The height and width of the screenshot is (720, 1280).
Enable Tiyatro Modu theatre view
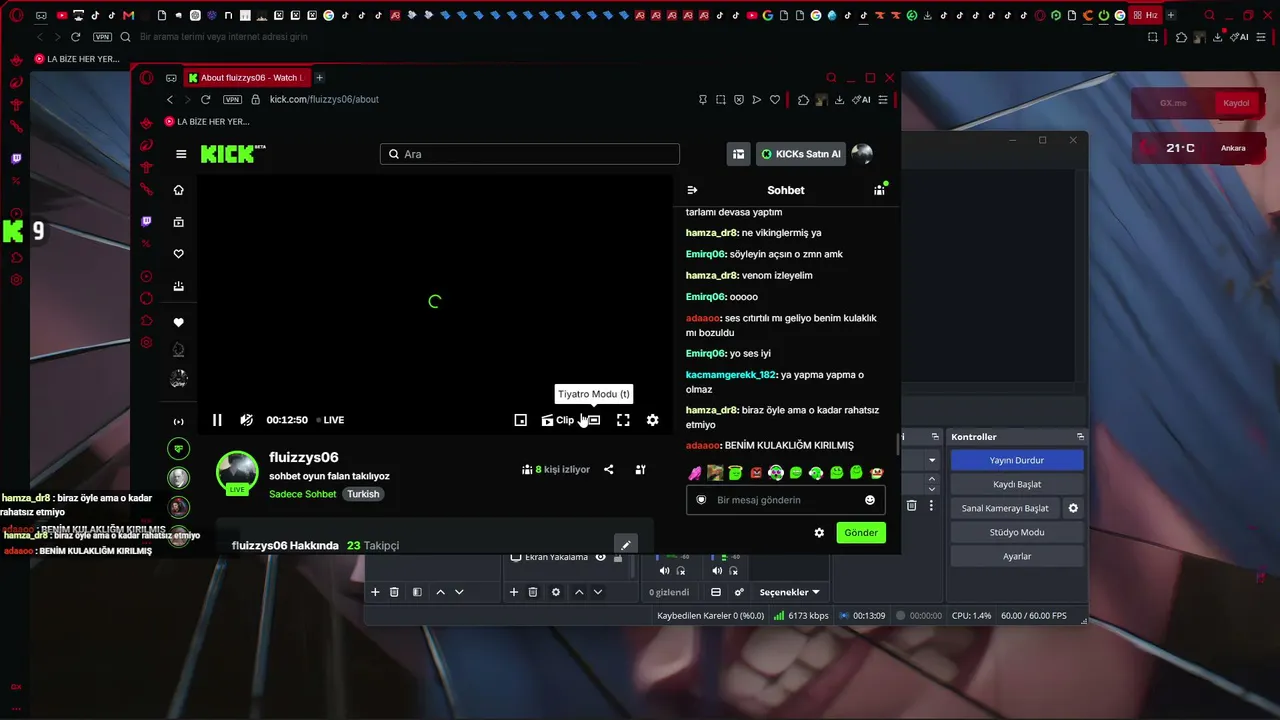(x=593, y=420)
